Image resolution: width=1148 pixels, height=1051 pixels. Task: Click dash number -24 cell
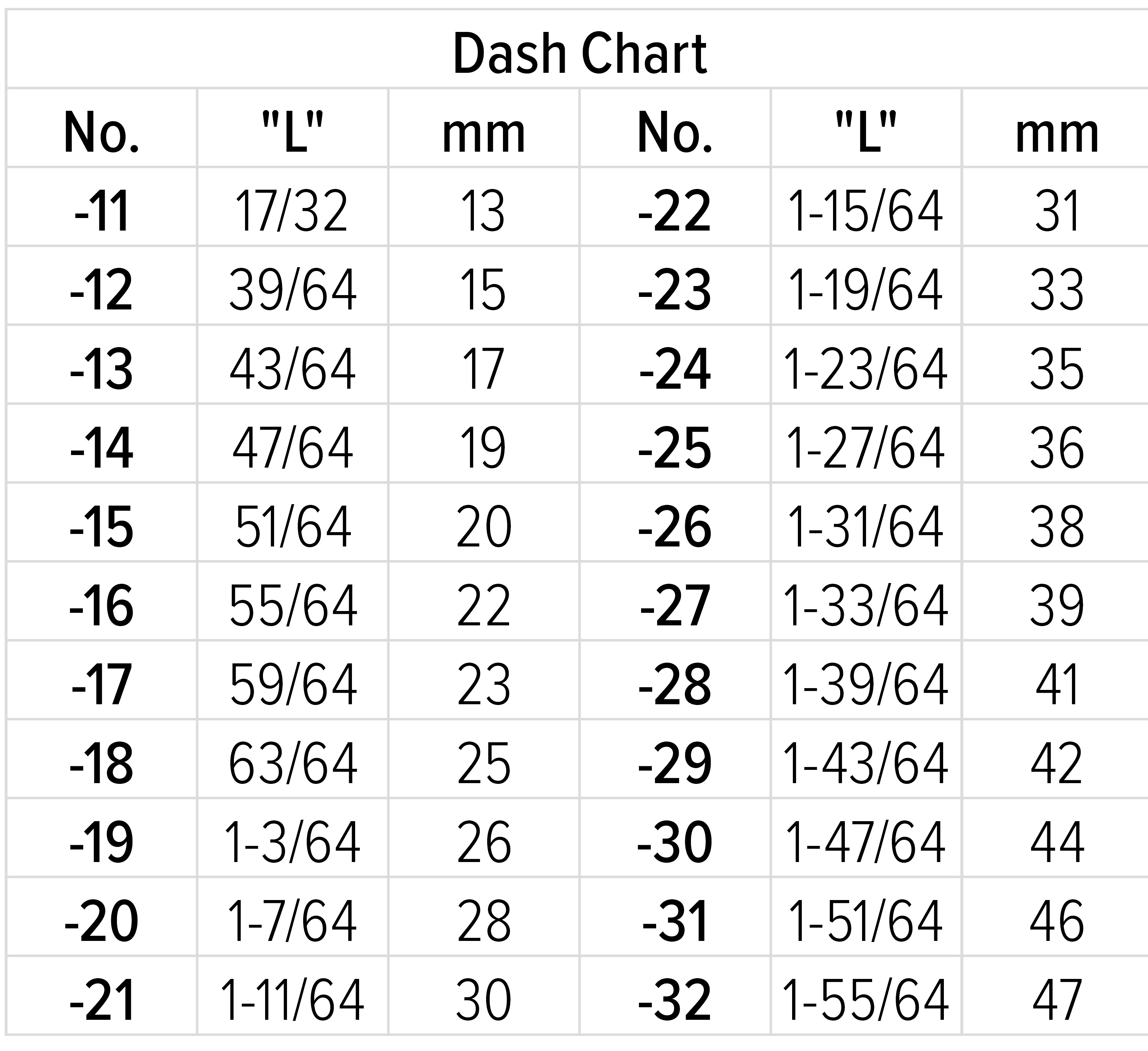[675, 369]
